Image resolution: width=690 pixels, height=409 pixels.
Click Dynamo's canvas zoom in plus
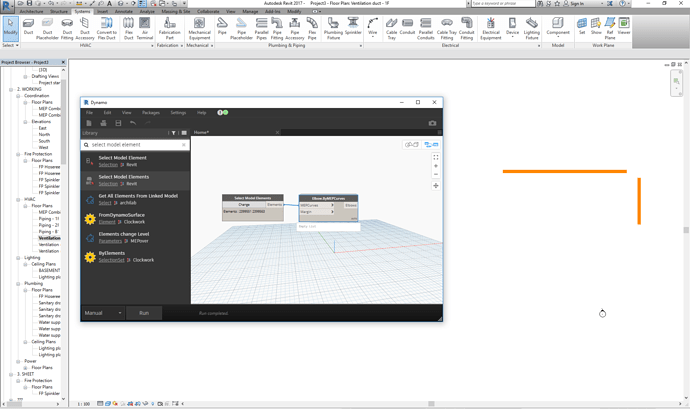(436, 166)
